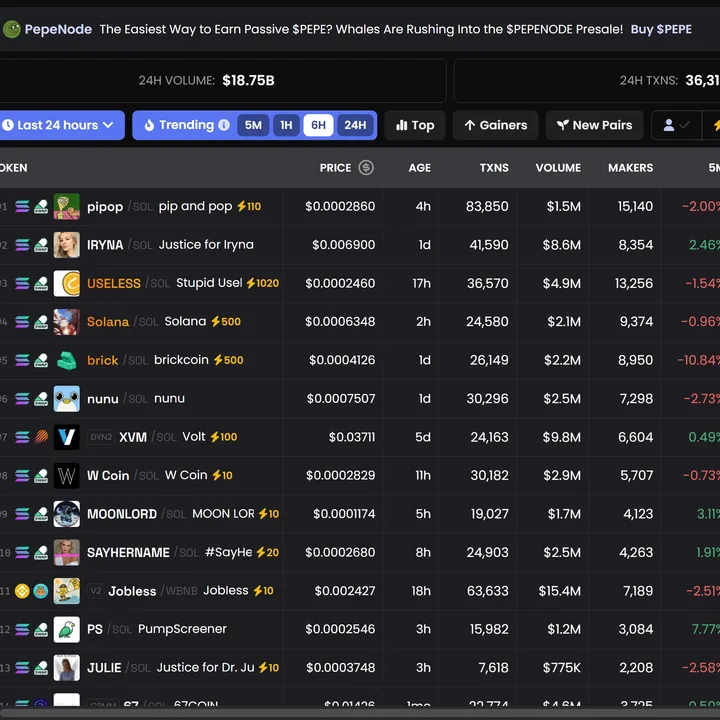Click the green brick token icon
Image resolution: width=720 pixels, height=720 pixels.
tap(67, 360)
